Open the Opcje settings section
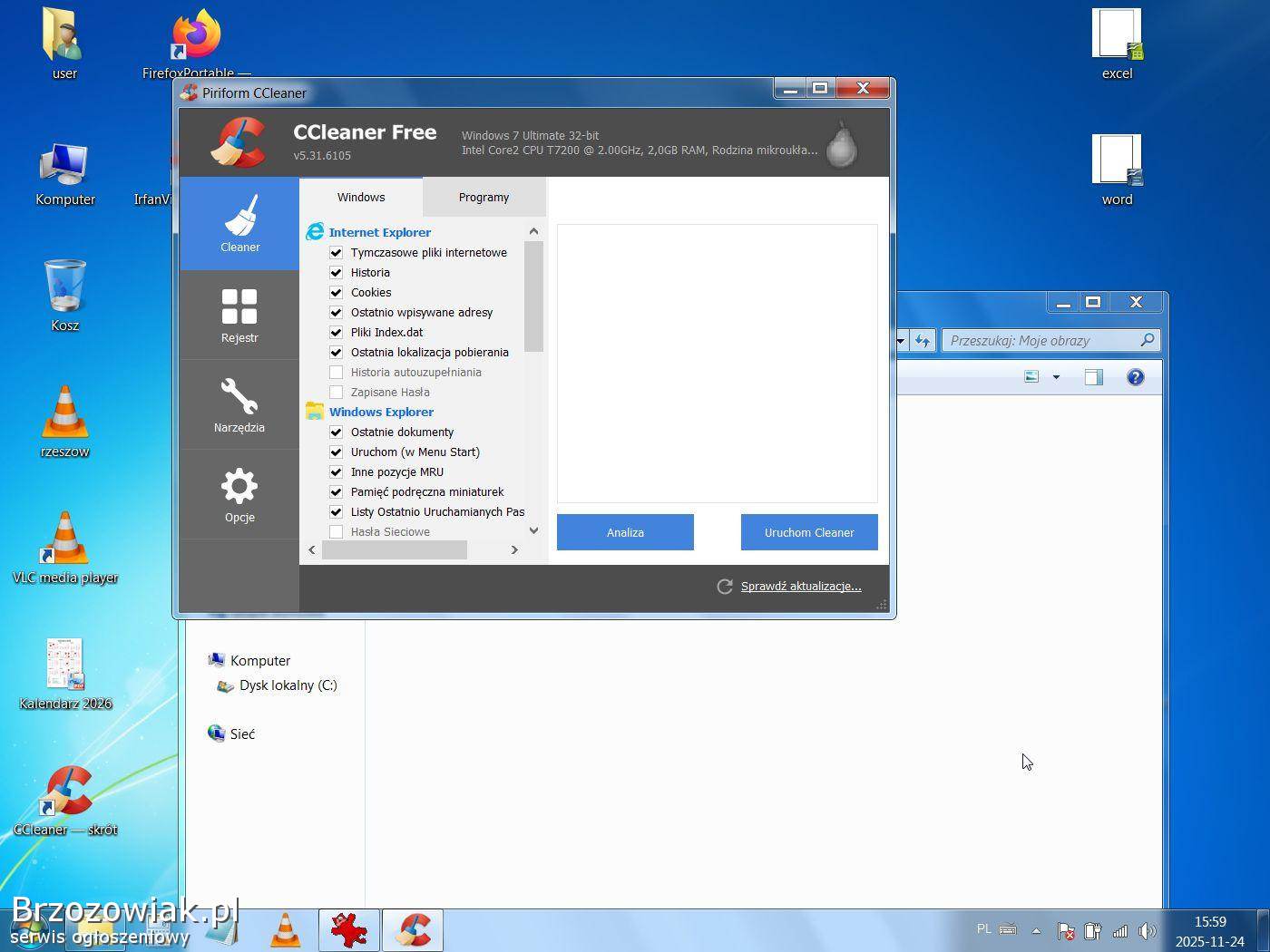This screenshot has width=1270, height=952. click(x=239, y=494)
